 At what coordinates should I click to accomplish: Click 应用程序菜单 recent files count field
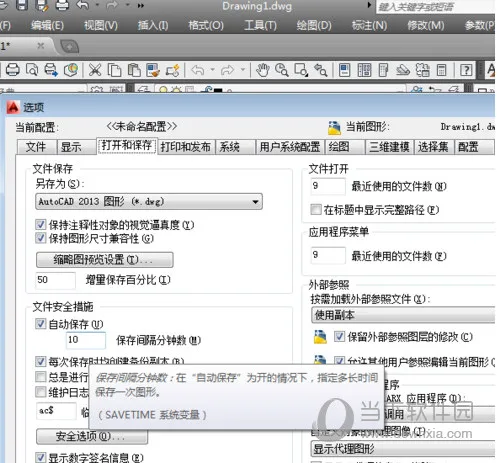coord(328,255)
